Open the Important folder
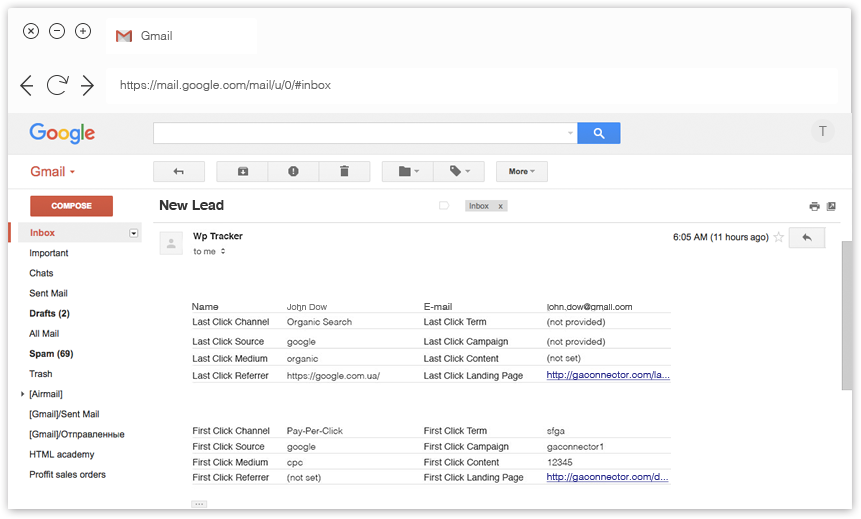 (x=49, y=253)
